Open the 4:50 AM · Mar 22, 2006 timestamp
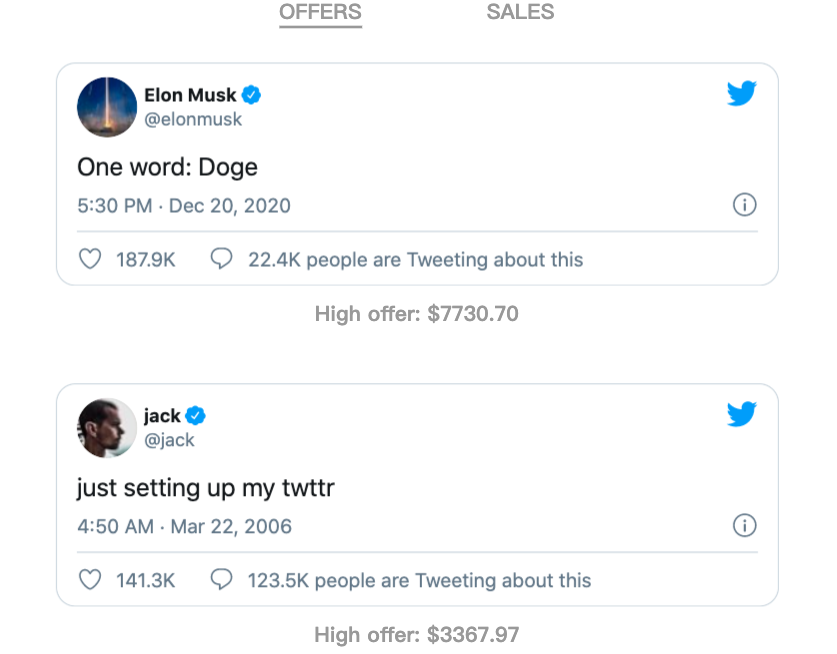The height and width of the screenshot is (654, 837). [x=184, y=526]
